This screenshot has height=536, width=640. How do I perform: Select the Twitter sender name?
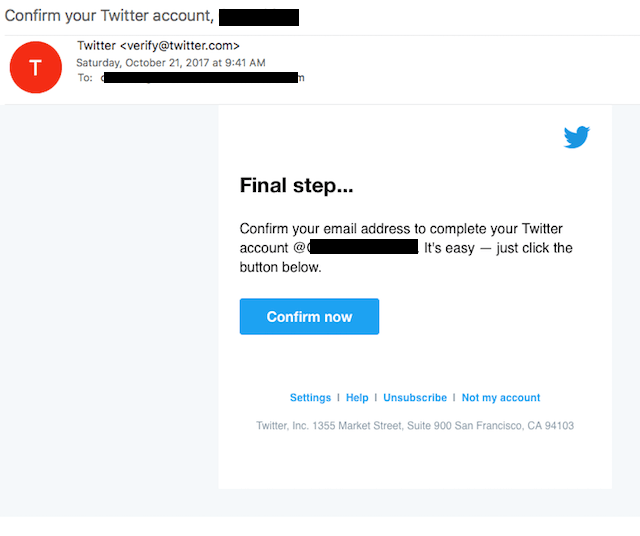(x=97, y=46)
